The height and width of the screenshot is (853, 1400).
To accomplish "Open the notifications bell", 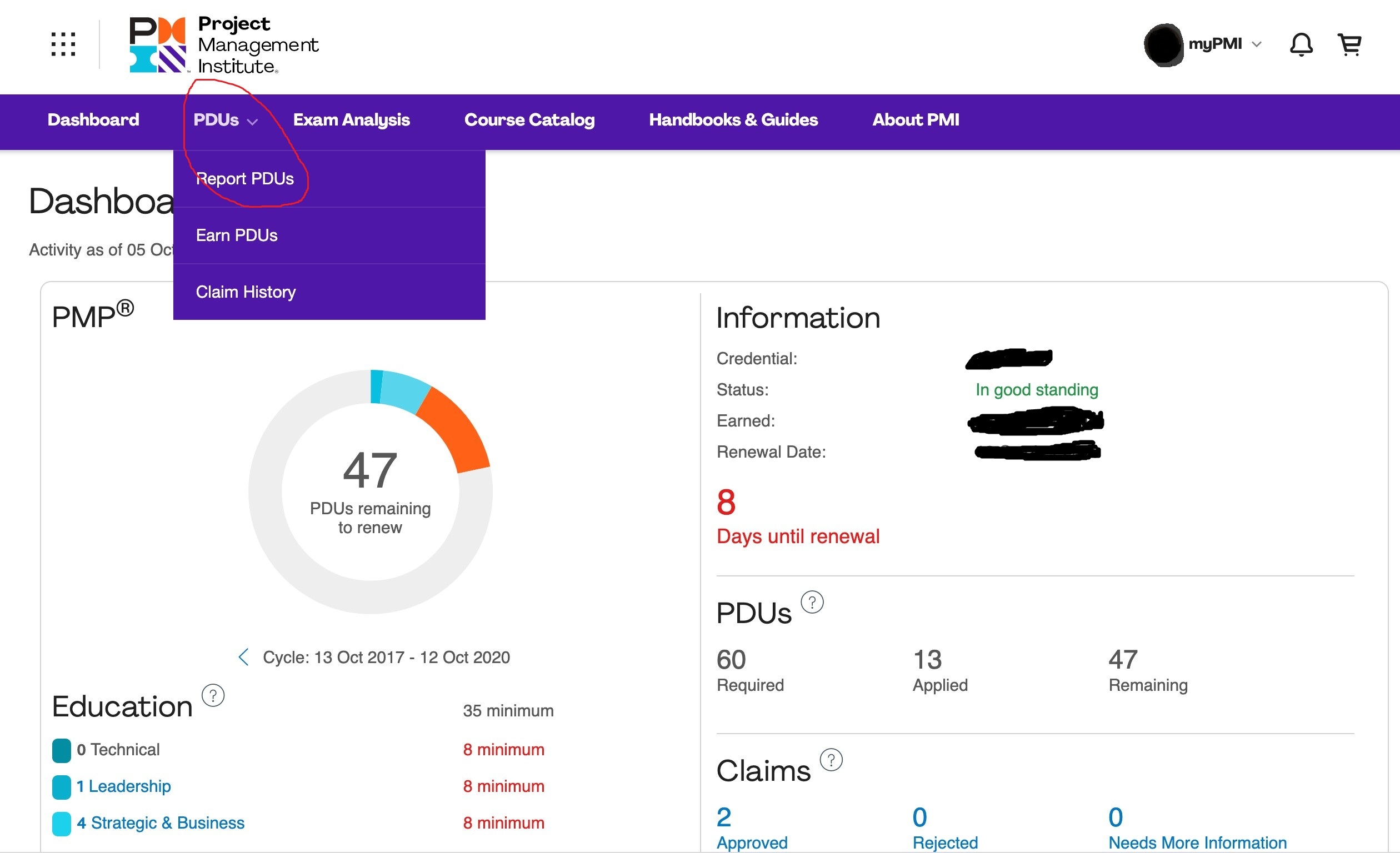I will [1301, 44].
